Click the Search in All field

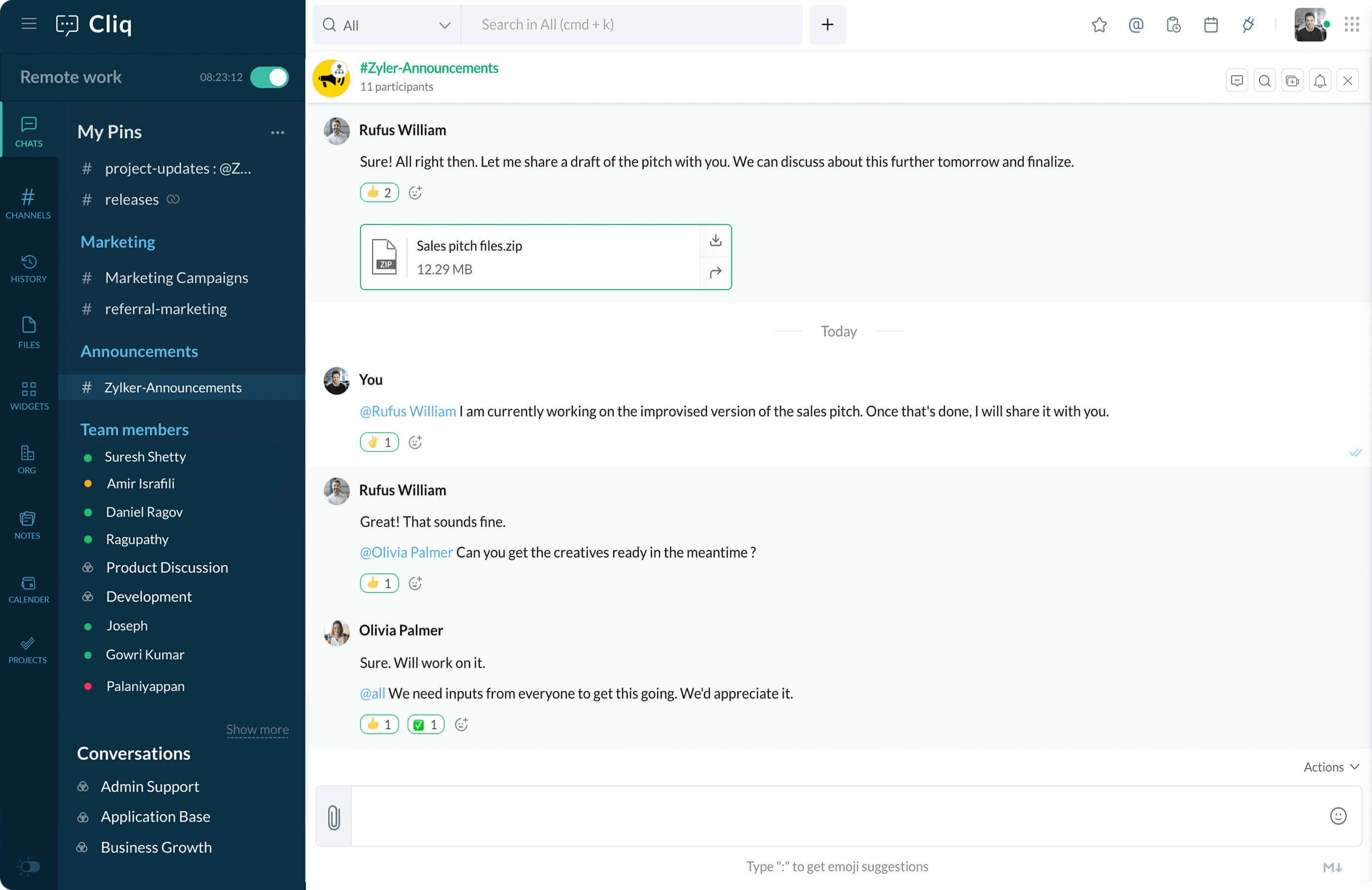click(632, 25)
